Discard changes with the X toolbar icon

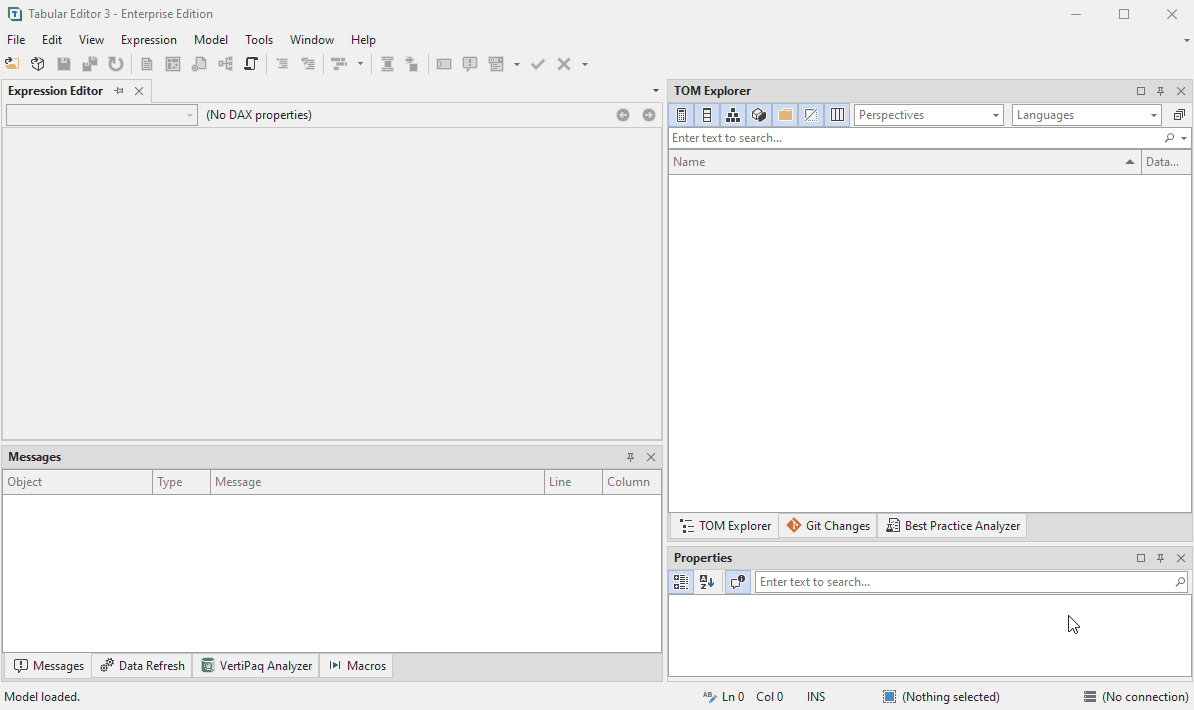pos(562,63)
